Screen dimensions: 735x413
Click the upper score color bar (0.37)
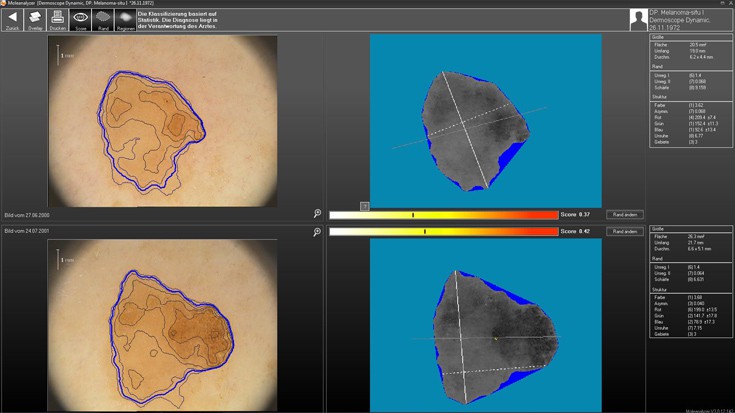443,214
